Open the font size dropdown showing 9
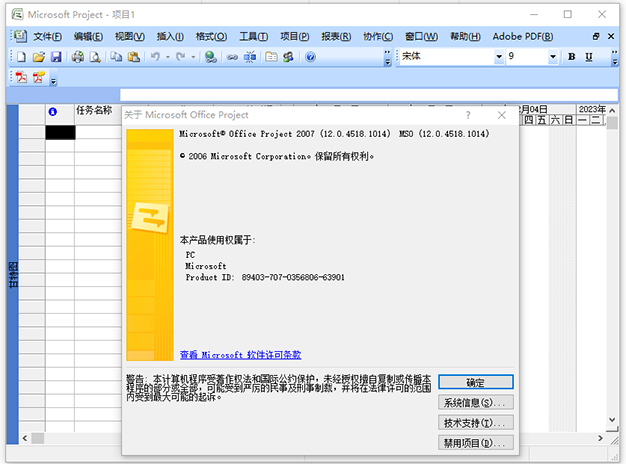This screenshot has height=464, width=626. (x=553, y=57)
